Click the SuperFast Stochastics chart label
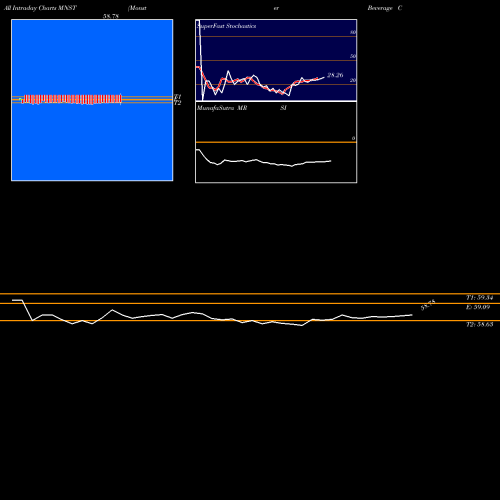The image size is (500, 500). click(226, 26)
